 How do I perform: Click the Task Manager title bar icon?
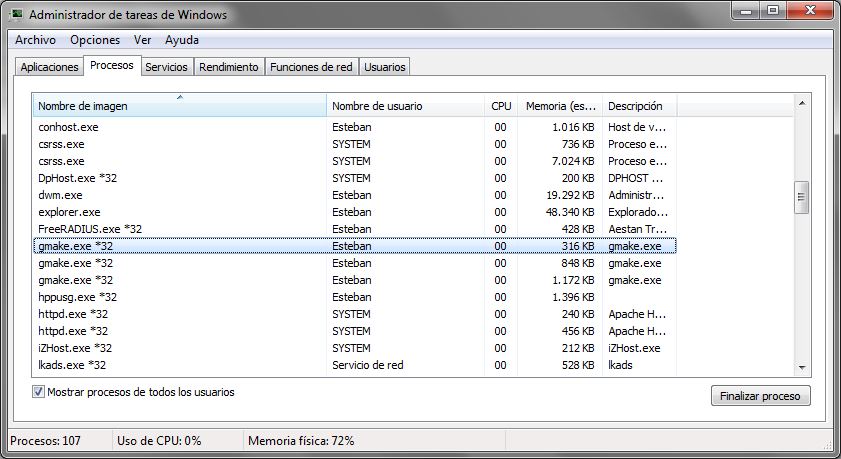17,14
